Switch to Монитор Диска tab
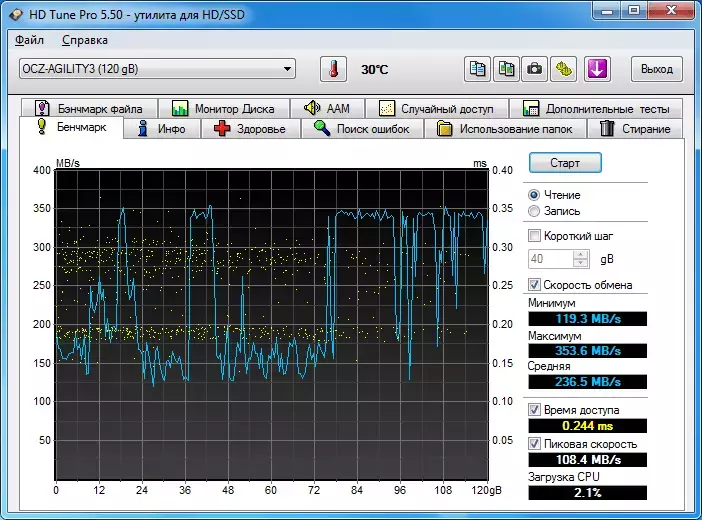Image resolution: width=702 pixels, height=520 pixels. (223, 108)
